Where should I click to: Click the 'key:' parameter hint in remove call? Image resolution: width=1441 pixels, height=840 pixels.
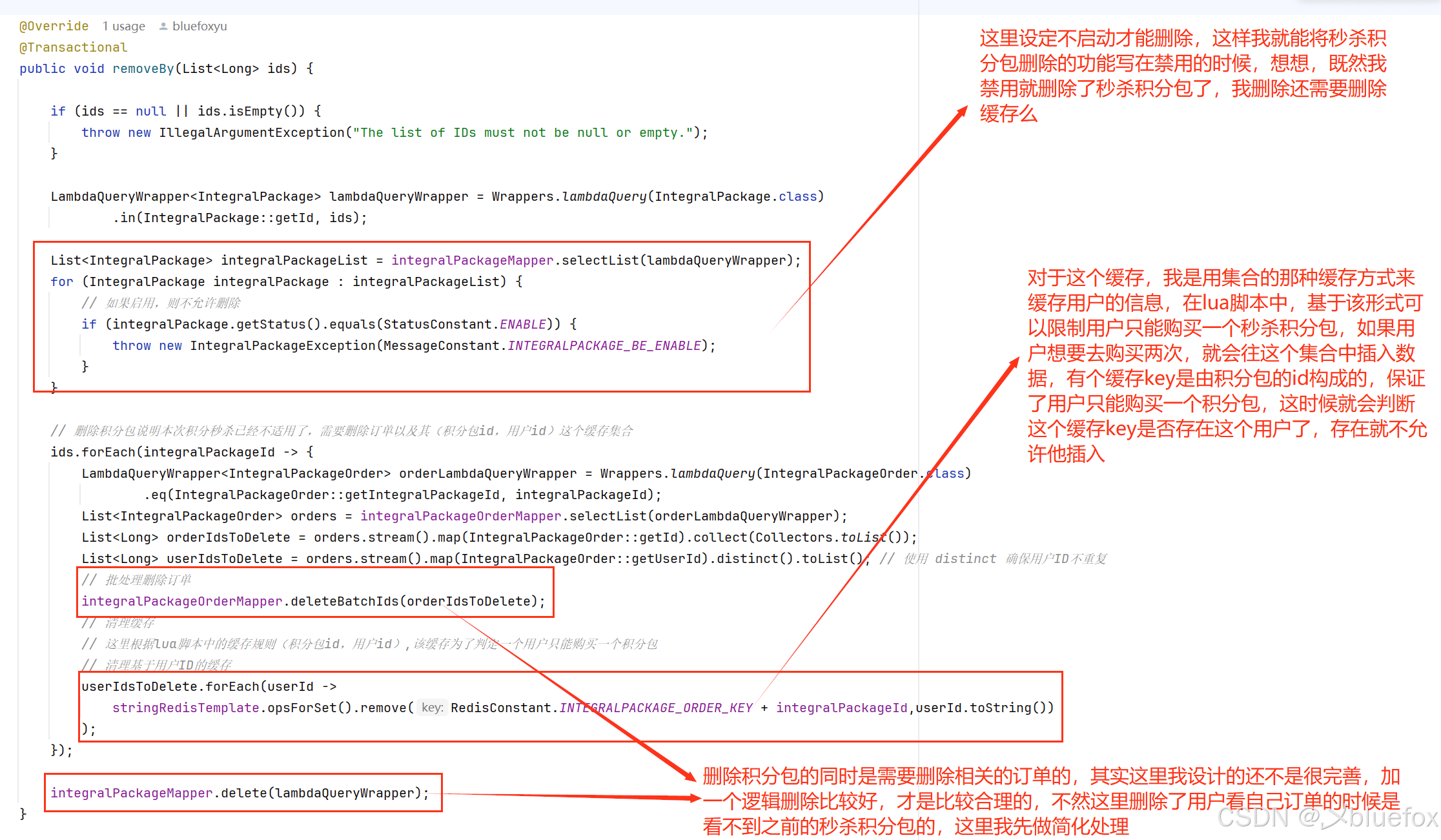click(432, 708)
